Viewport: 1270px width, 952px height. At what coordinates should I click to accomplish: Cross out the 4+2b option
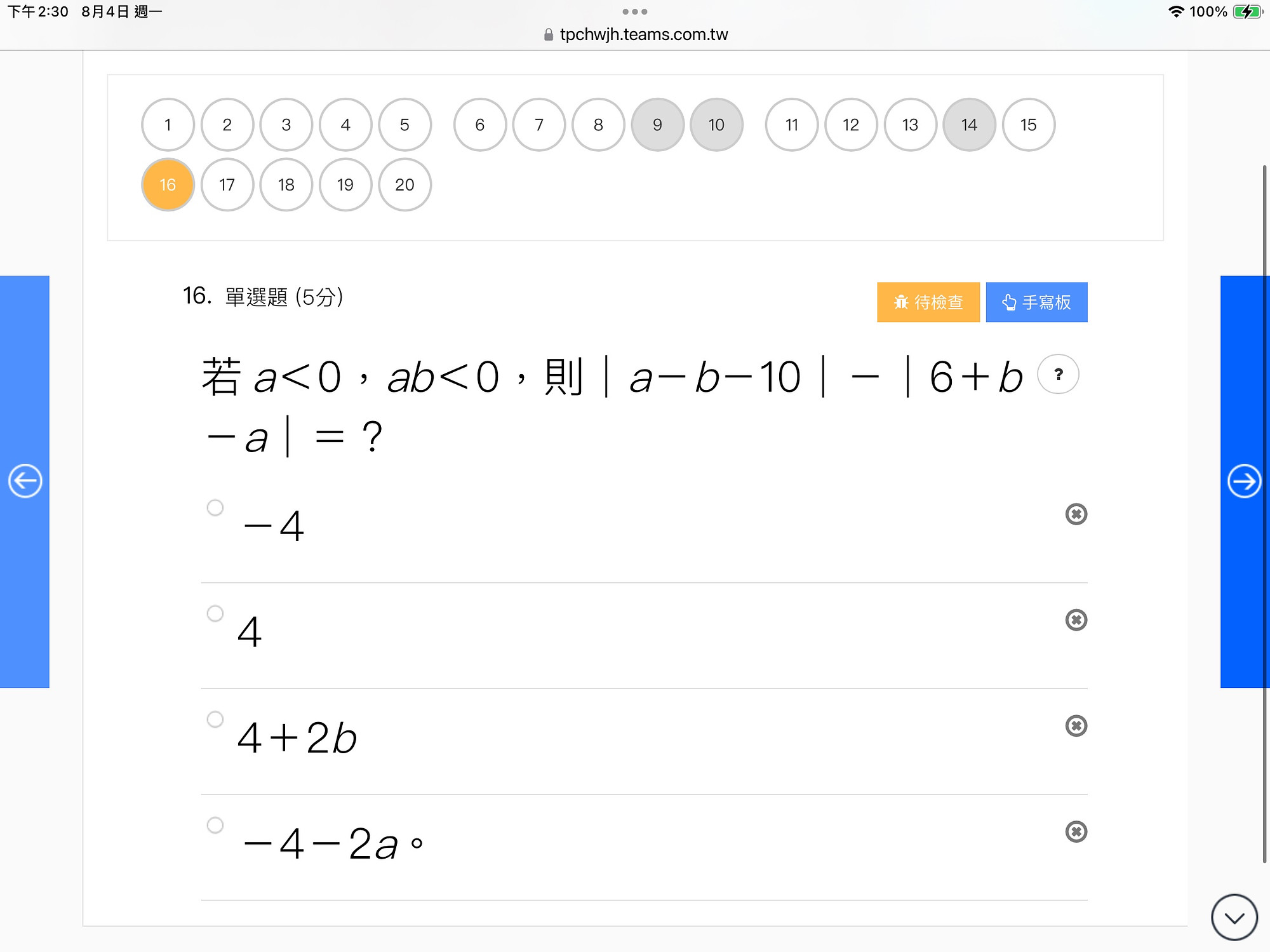[x=1076, y=726]
